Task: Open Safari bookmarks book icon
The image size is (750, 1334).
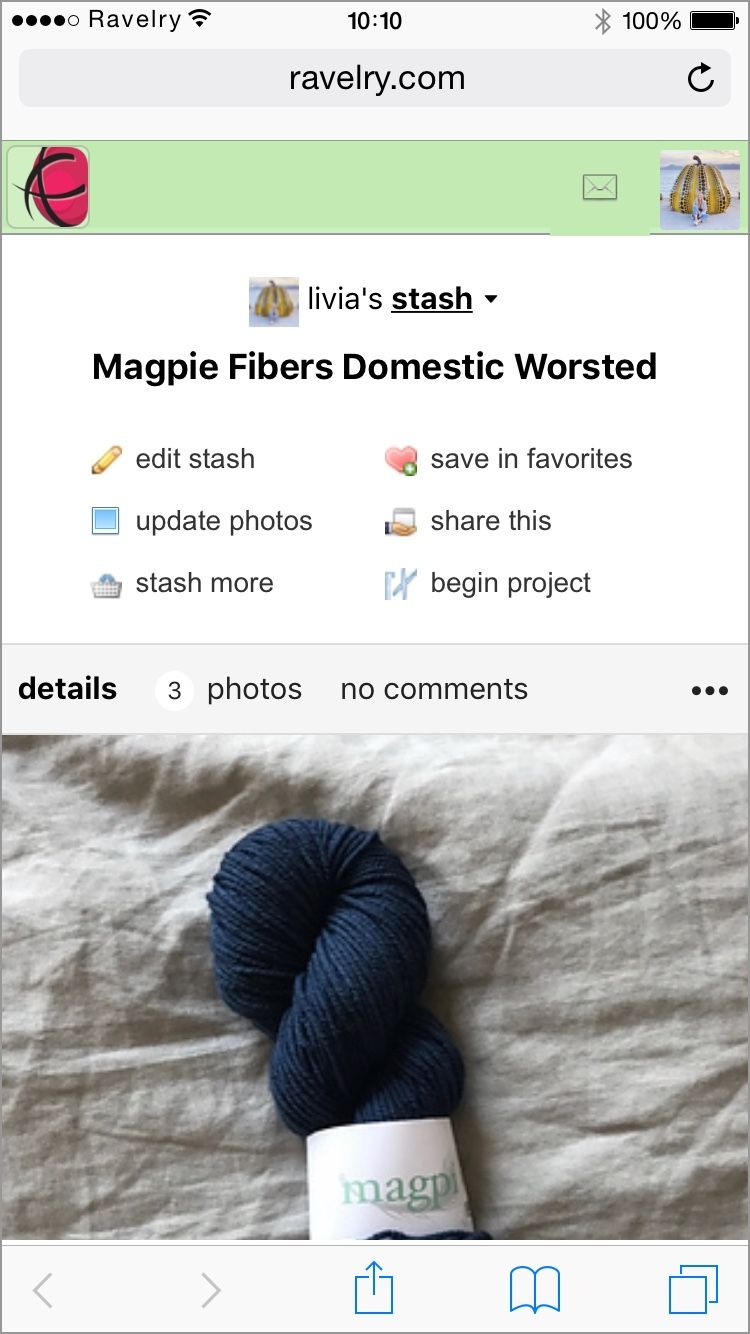Action: pyautogui.click(x=535, y=1289)
